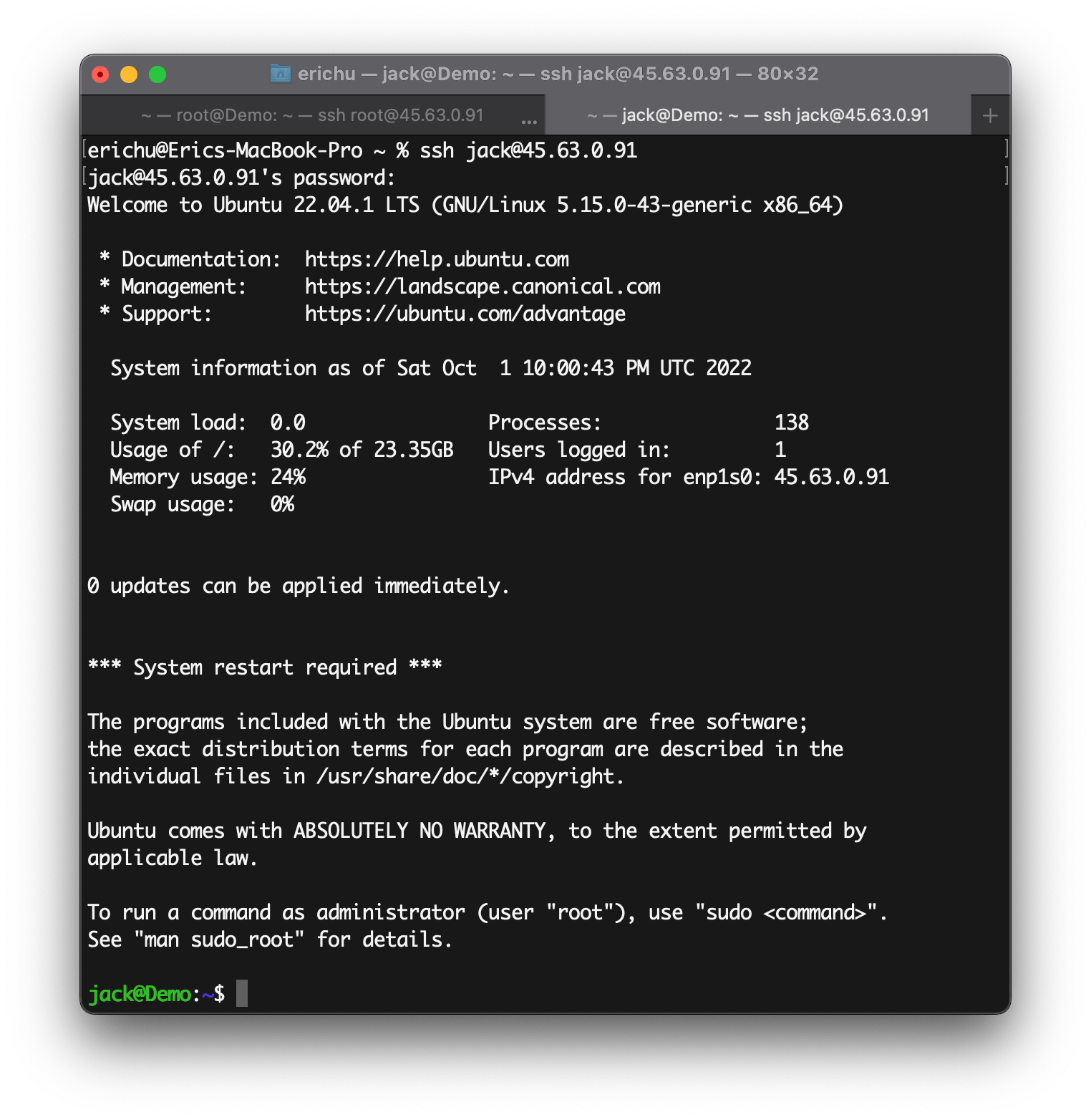This screenshot has height=1120, width=1091.
Task: Click the System information as of date line
Action: click(431, 368)
